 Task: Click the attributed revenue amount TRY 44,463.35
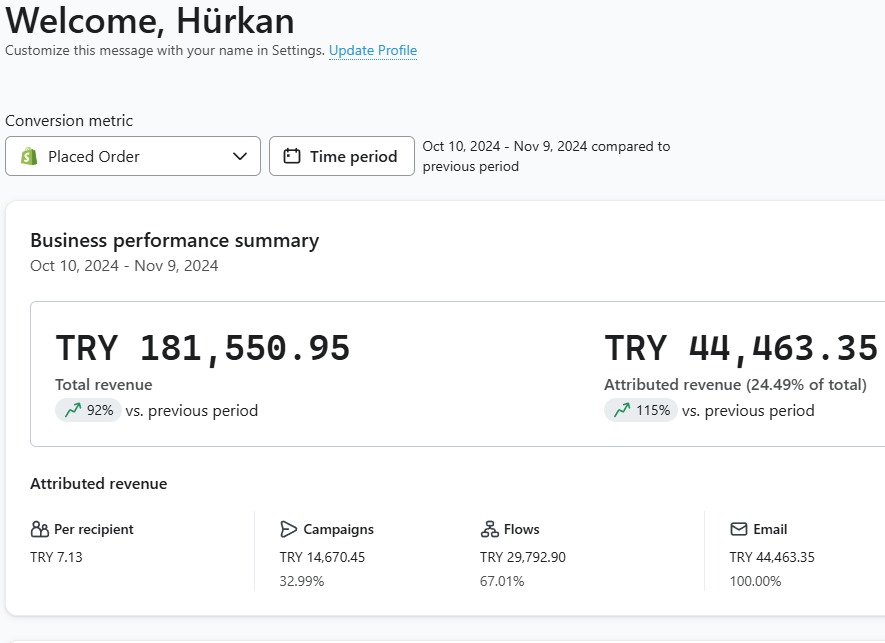tap(741, 348)
